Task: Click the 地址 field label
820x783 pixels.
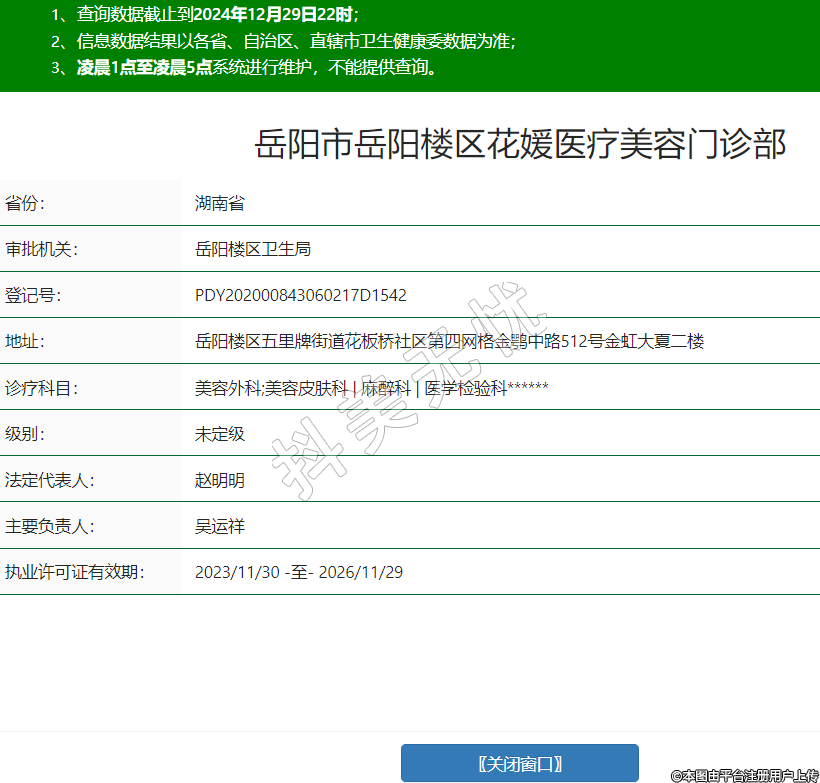Action: [25, 341]
